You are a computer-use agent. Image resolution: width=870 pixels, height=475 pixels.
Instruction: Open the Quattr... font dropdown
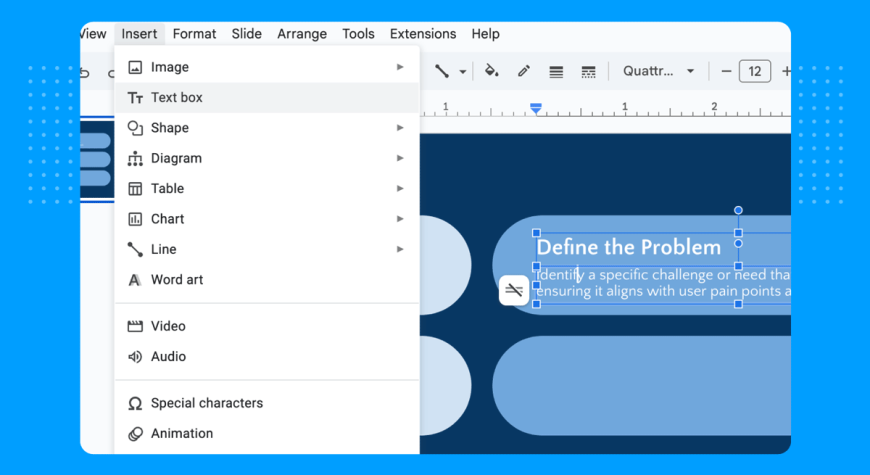[658, 71]
